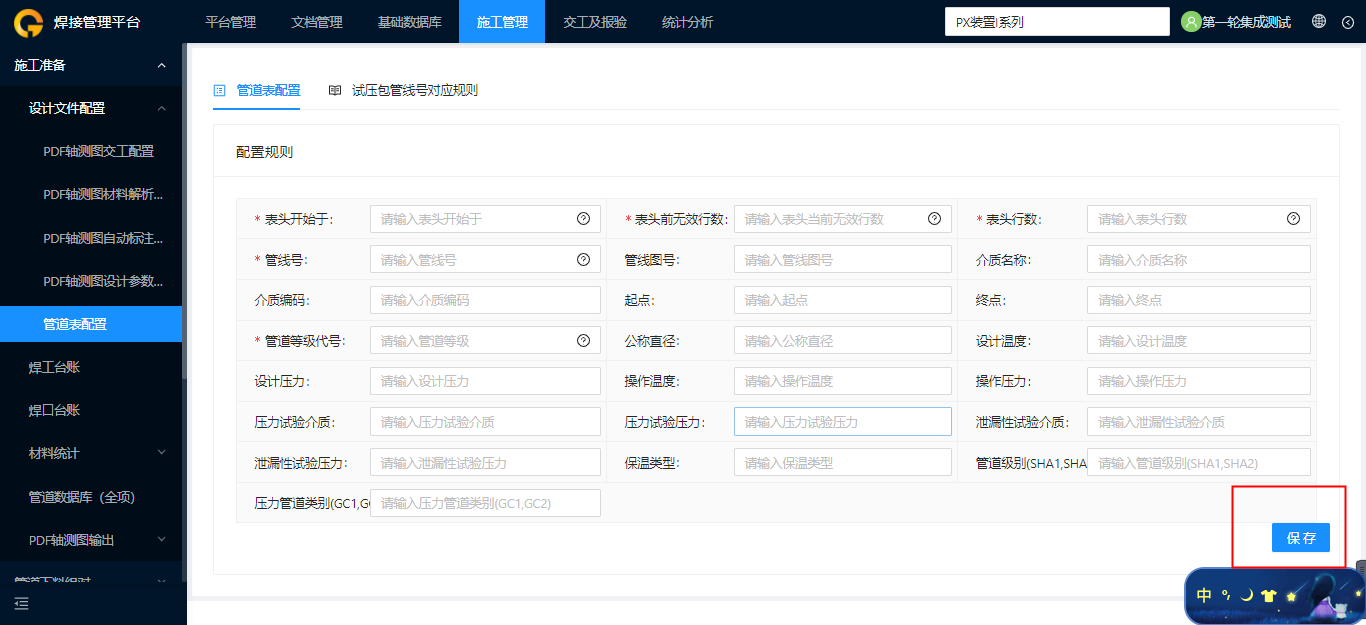This screenshot has width=1366, height=625.
Task: Select 管道表配置 in the sidebar
Action: [x=91, y=324]
